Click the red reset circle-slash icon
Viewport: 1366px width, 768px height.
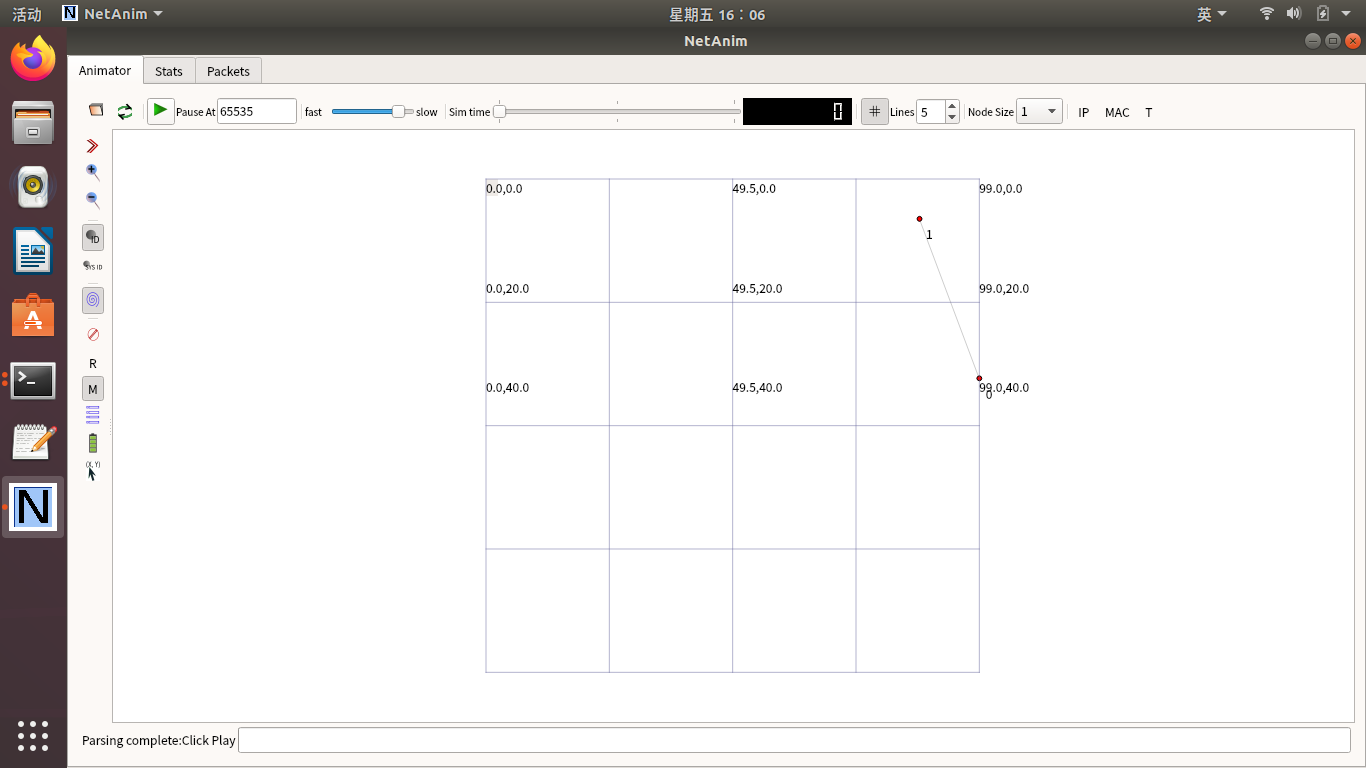point(93,334)
